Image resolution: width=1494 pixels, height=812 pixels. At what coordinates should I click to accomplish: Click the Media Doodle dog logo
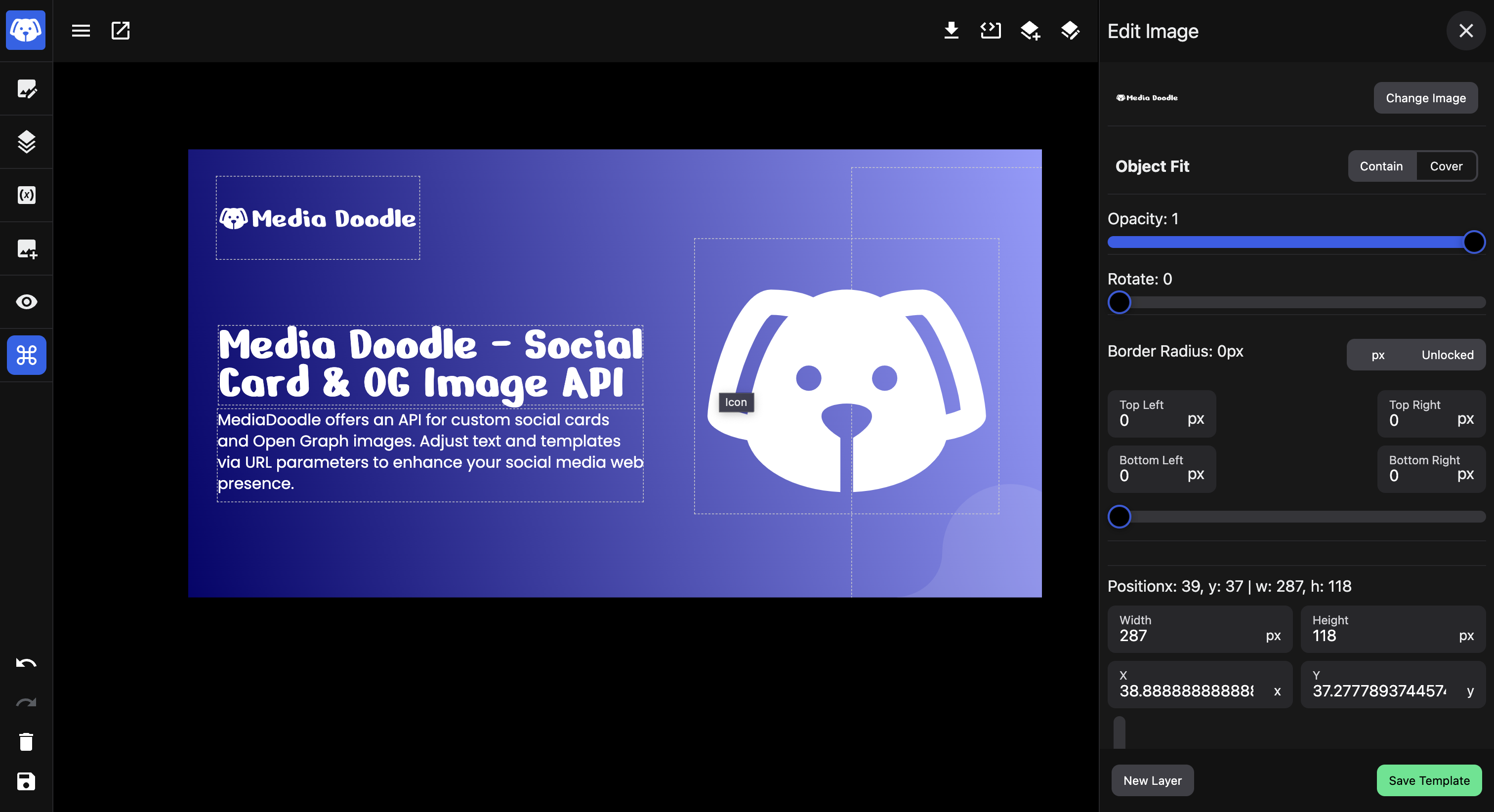coord(26,30)
